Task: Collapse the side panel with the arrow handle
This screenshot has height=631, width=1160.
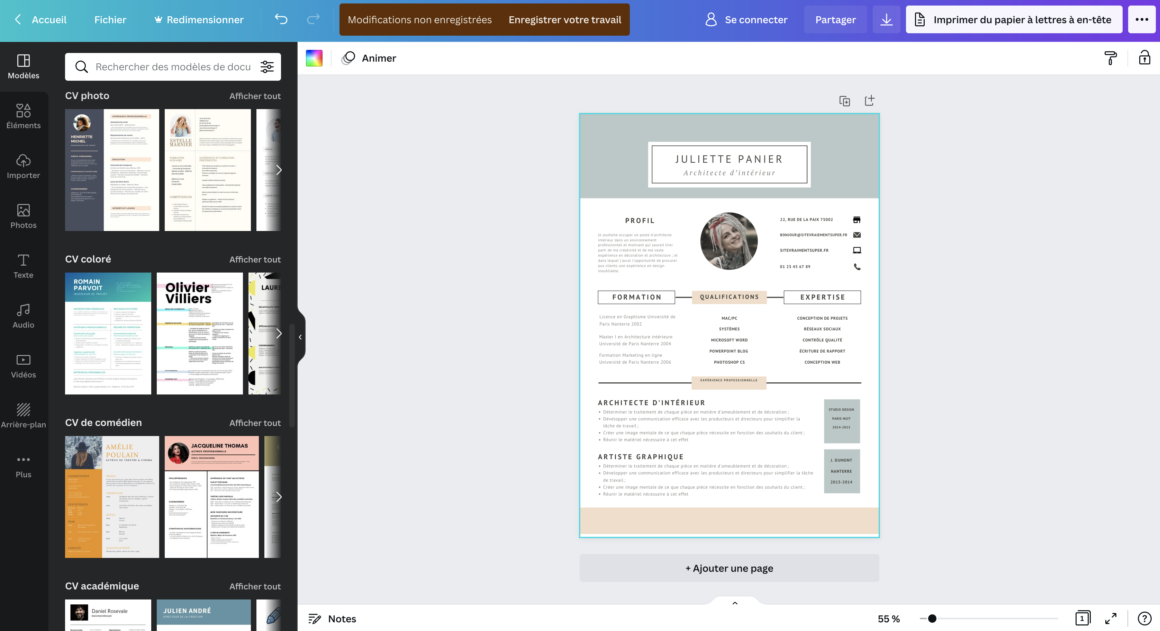Action: [300, 337]
